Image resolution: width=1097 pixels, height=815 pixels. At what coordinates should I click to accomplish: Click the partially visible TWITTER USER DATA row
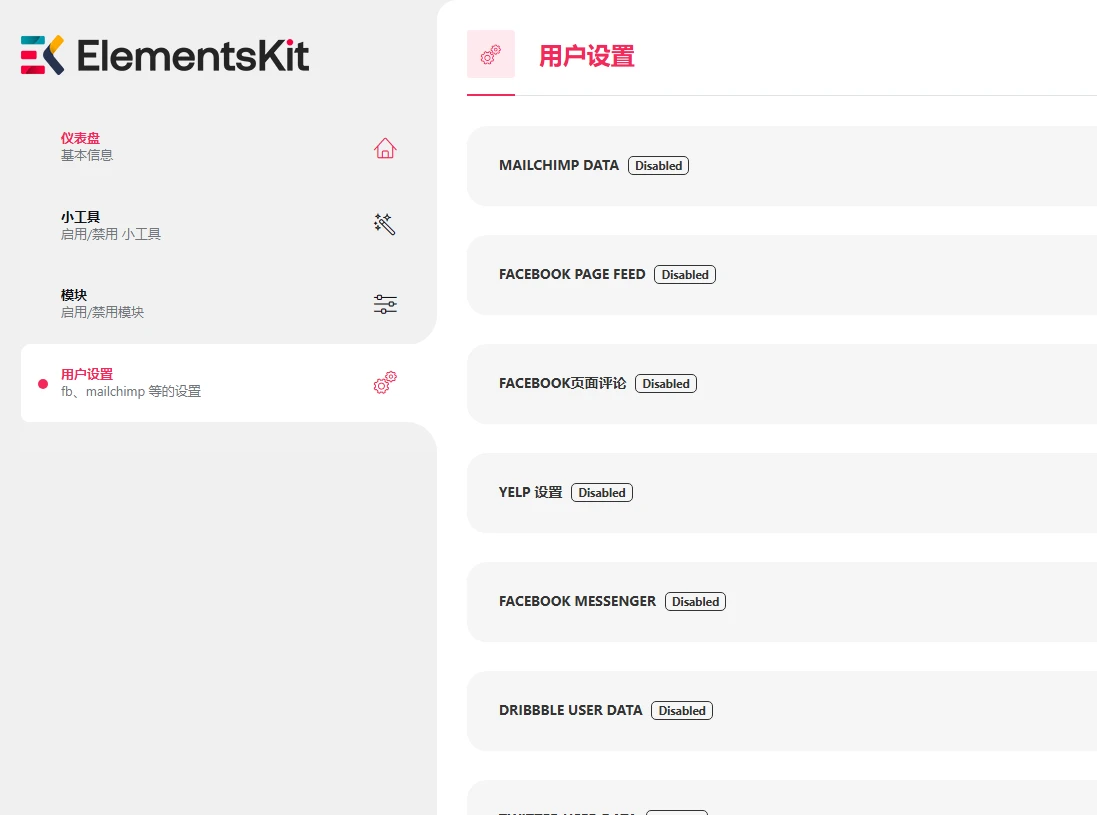tap(570, 808)
